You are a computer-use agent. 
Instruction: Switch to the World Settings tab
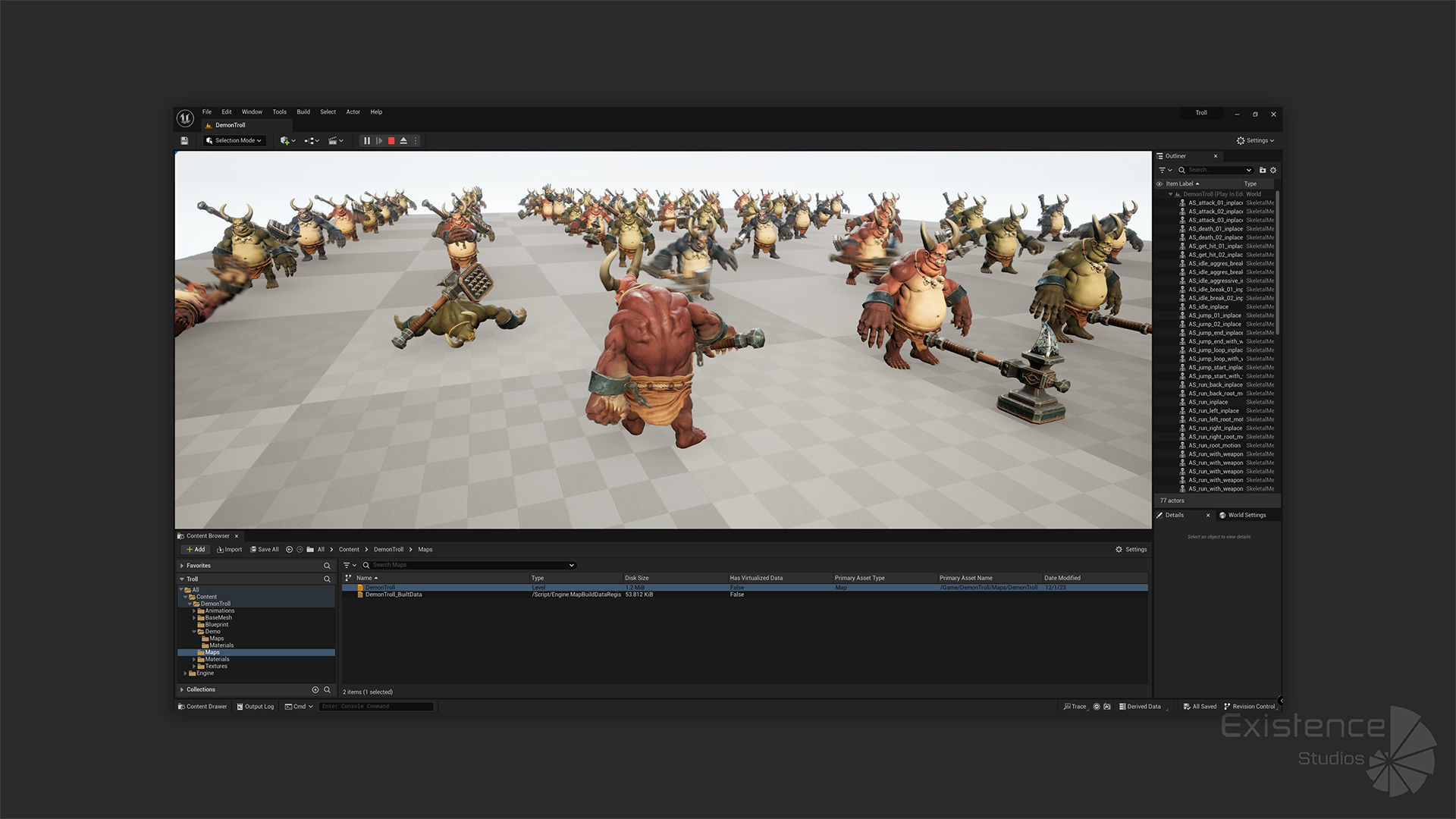click(x=1245, y=516)
